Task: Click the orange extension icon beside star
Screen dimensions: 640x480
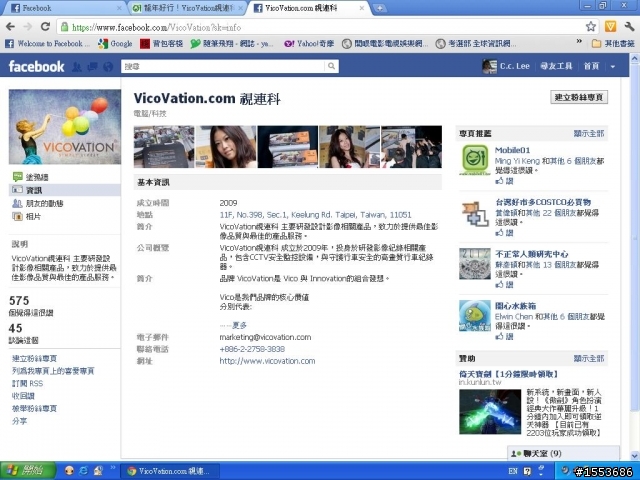Action: [x=610, y=27]
